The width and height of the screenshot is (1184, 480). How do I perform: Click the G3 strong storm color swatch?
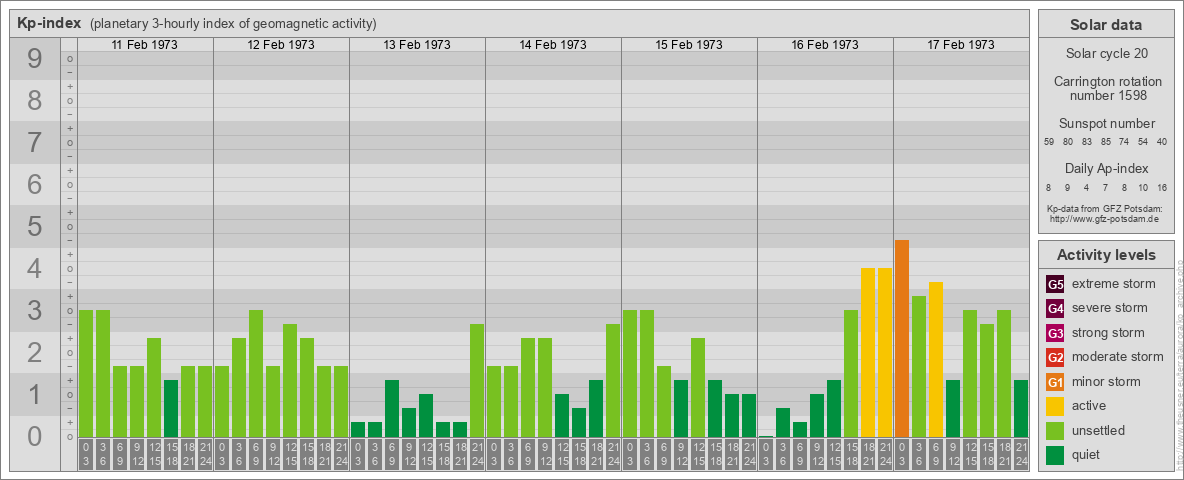(1055, 333)
